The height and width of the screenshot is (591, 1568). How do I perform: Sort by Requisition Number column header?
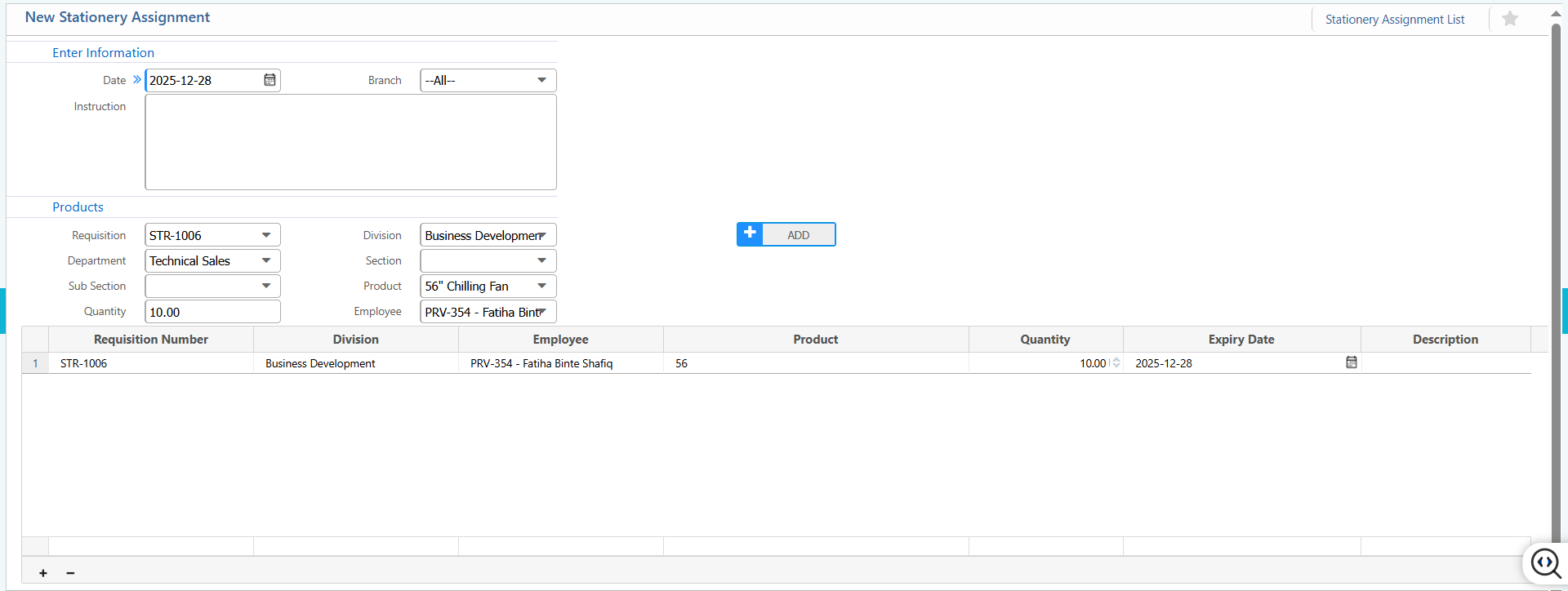pyautogui.click(x=151, y=340)
